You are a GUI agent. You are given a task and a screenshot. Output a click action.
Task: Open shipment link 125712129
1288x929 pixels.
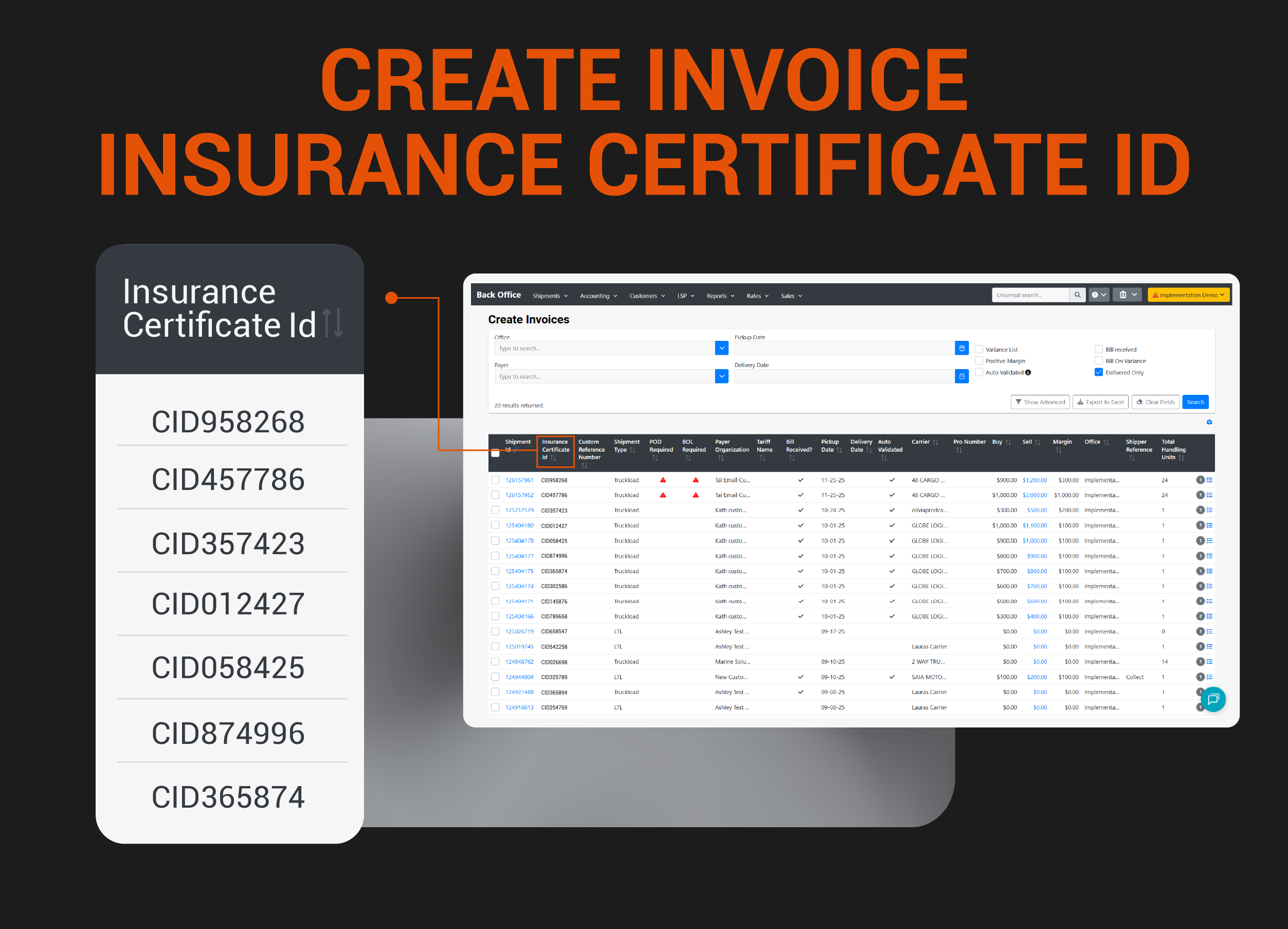coord(519,511)
